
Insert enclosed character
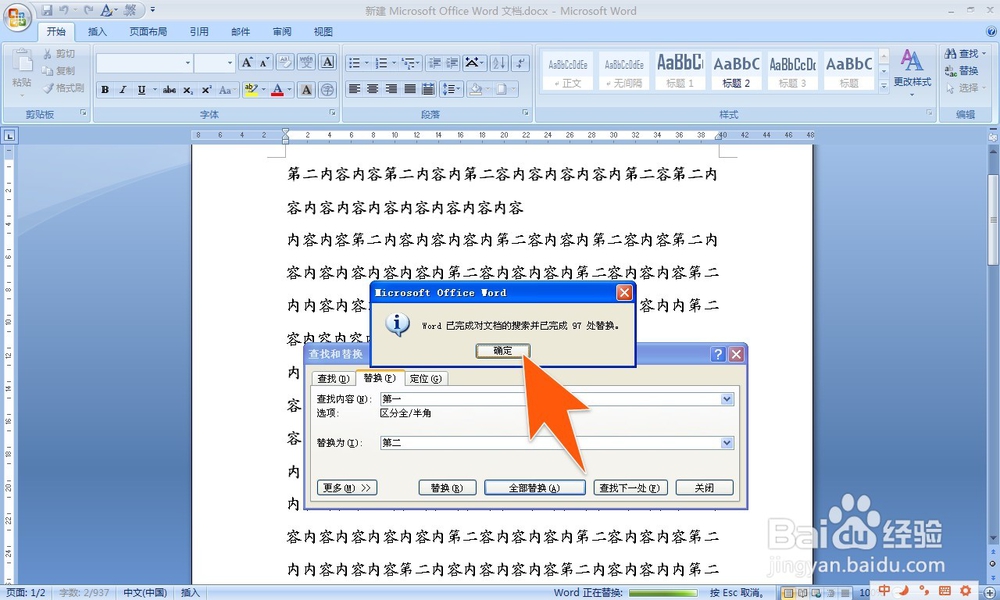click(x=328, y=90)
